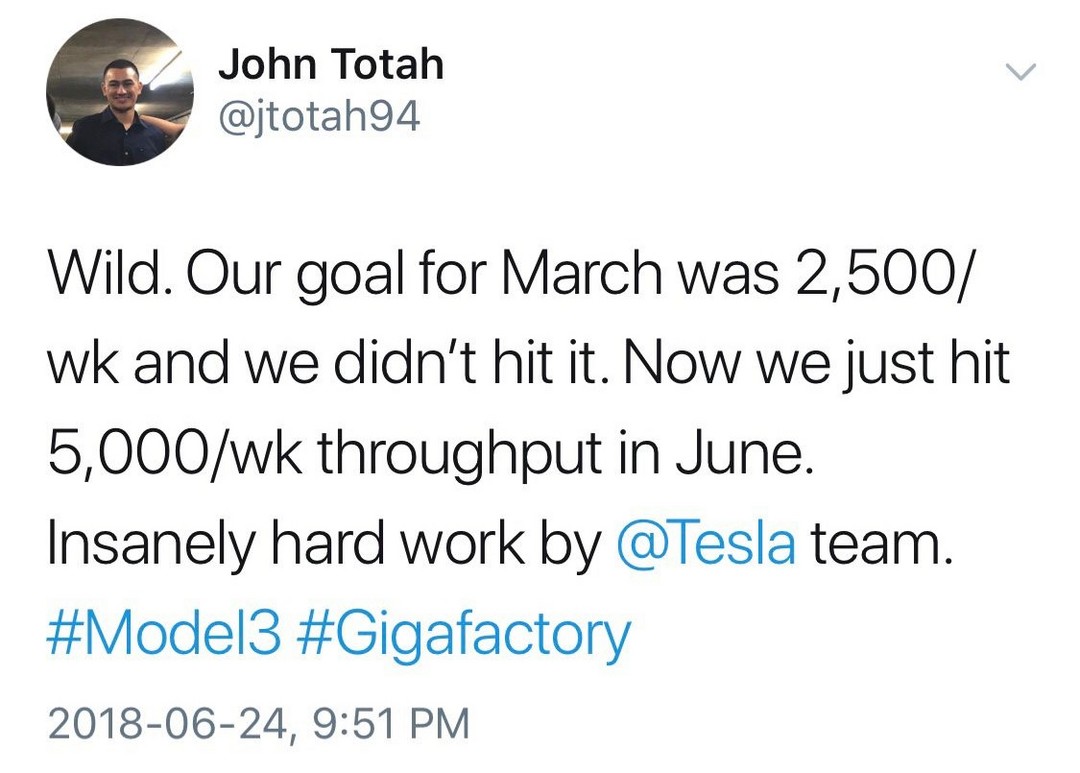
Task: Browse the #Gigafactory hashtag
Action: tap(466, 637)
